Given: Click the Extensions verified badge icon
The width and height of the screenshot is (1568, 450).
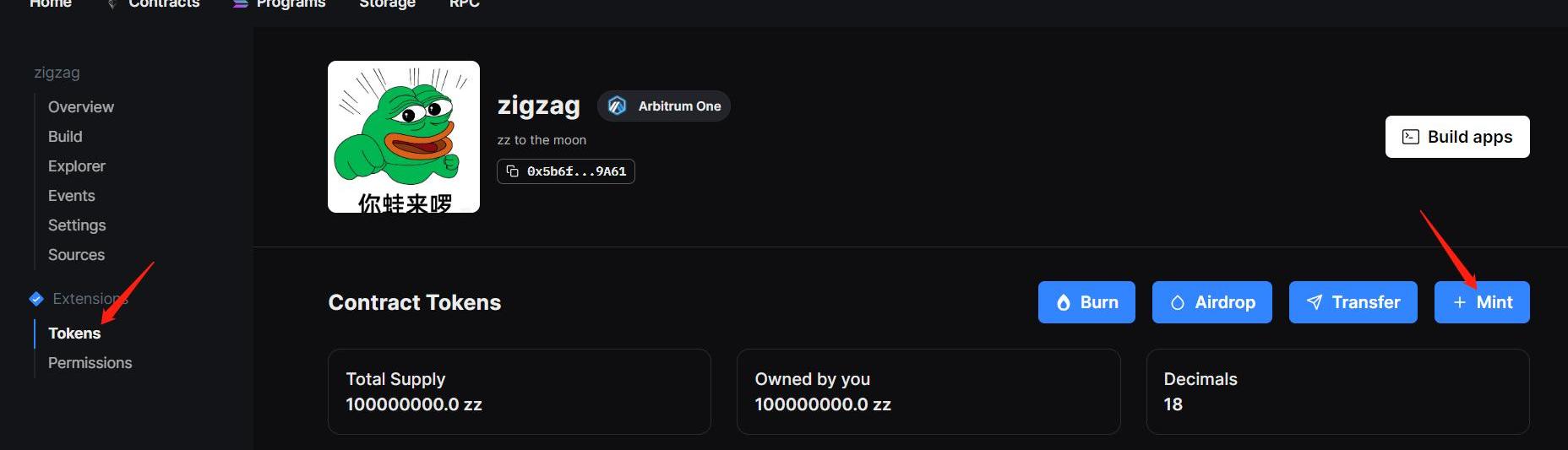Looking at the screenshot, I should (x=36, y=299).
